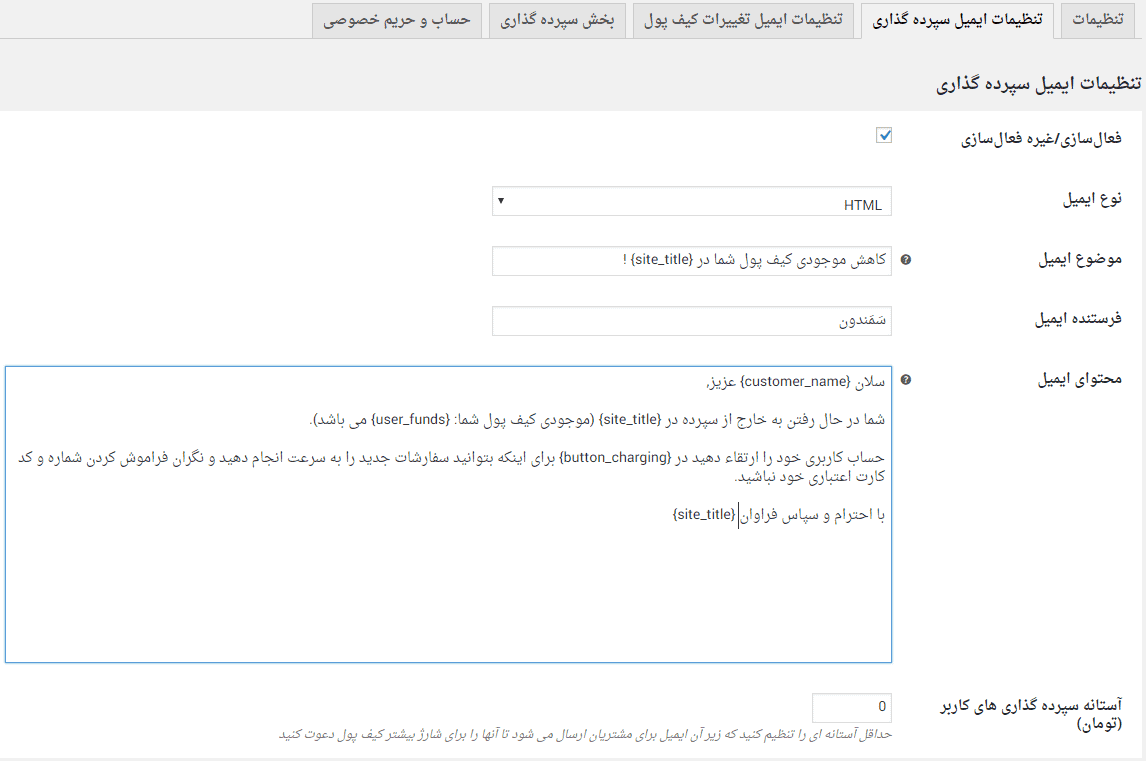
Task: Open the بخش سپرده گذاری tab
Action: (557, 20)
